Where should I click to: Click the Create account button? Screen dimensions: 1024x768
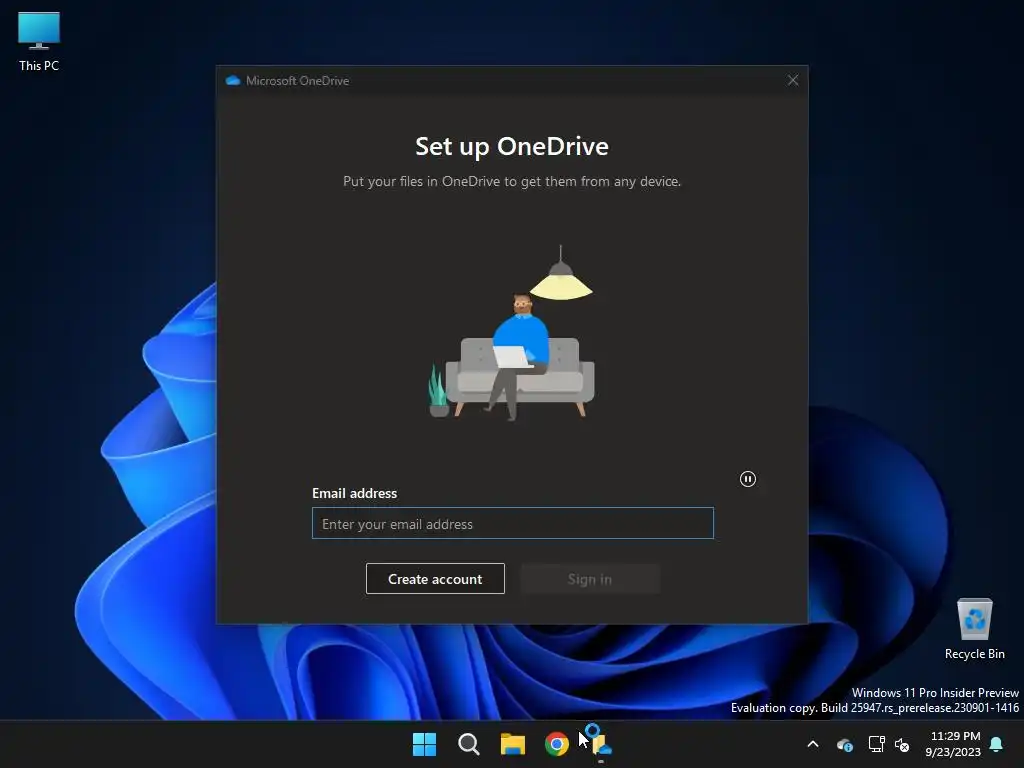[435, 579]
